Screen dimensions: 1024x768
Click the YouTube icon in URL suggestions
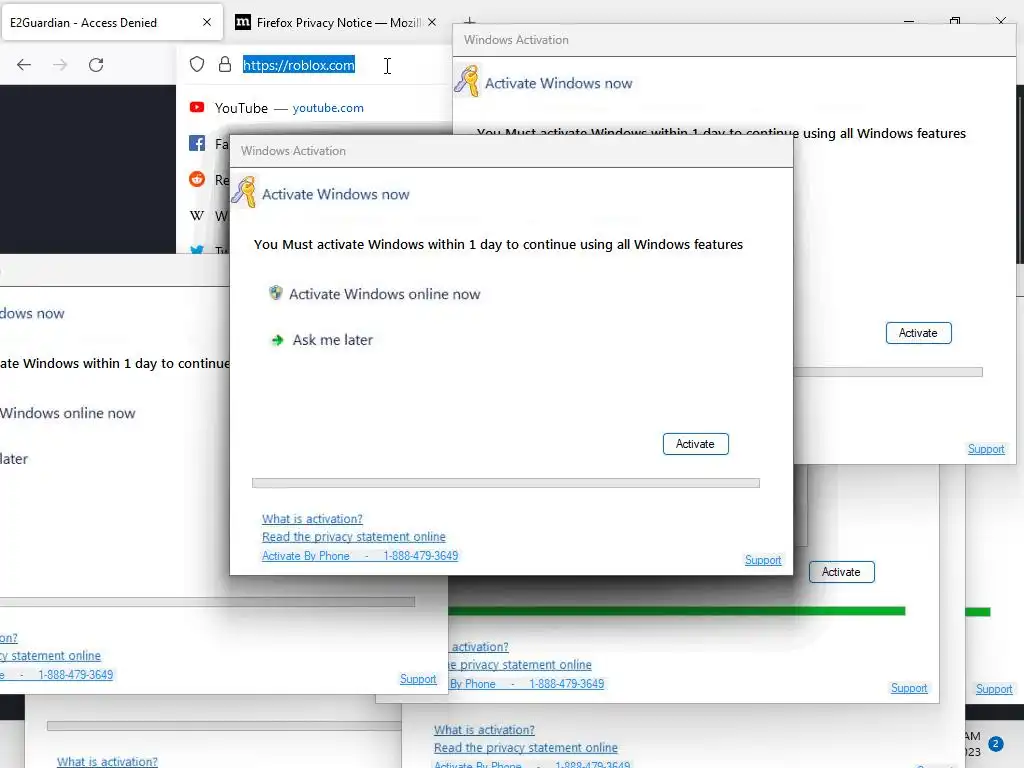[197, 107]
